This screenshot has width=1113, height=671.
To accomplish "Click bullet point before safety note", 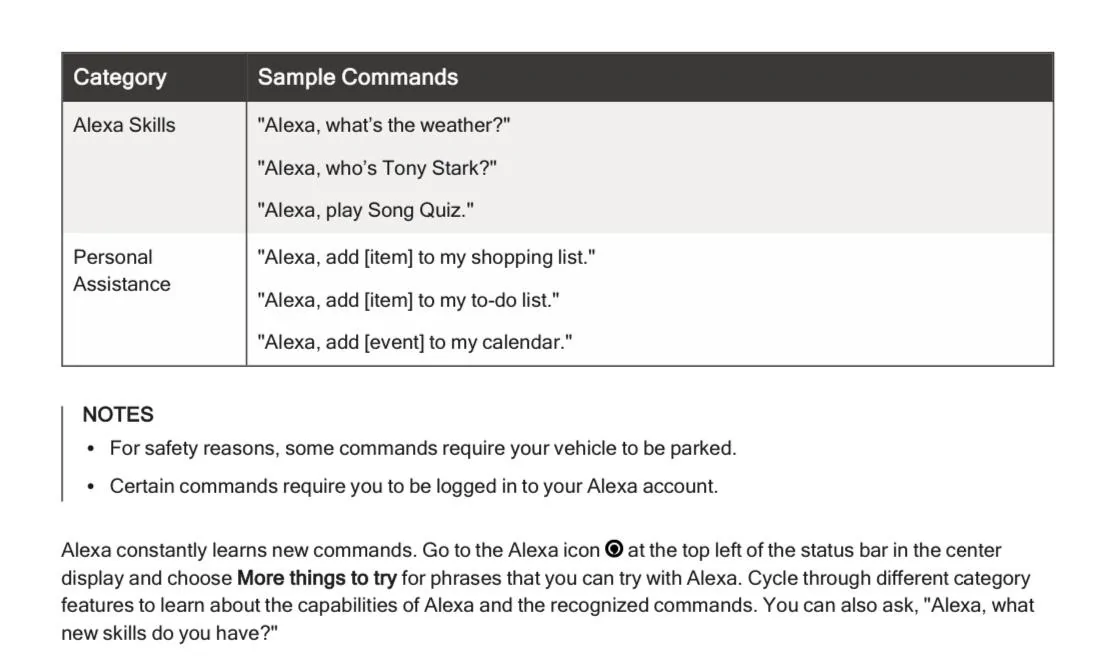I will [x=90, y=449].
